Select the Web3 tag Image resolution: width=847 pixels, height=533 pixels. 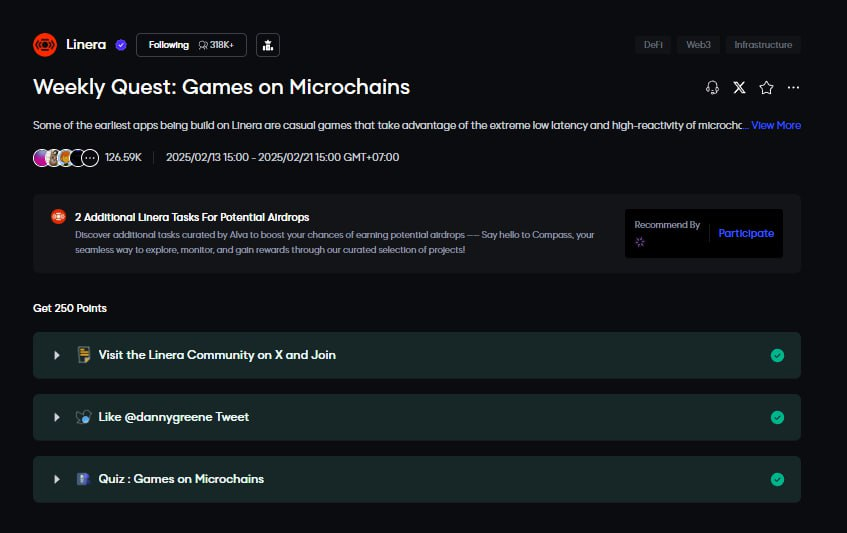tap(698, 45)
